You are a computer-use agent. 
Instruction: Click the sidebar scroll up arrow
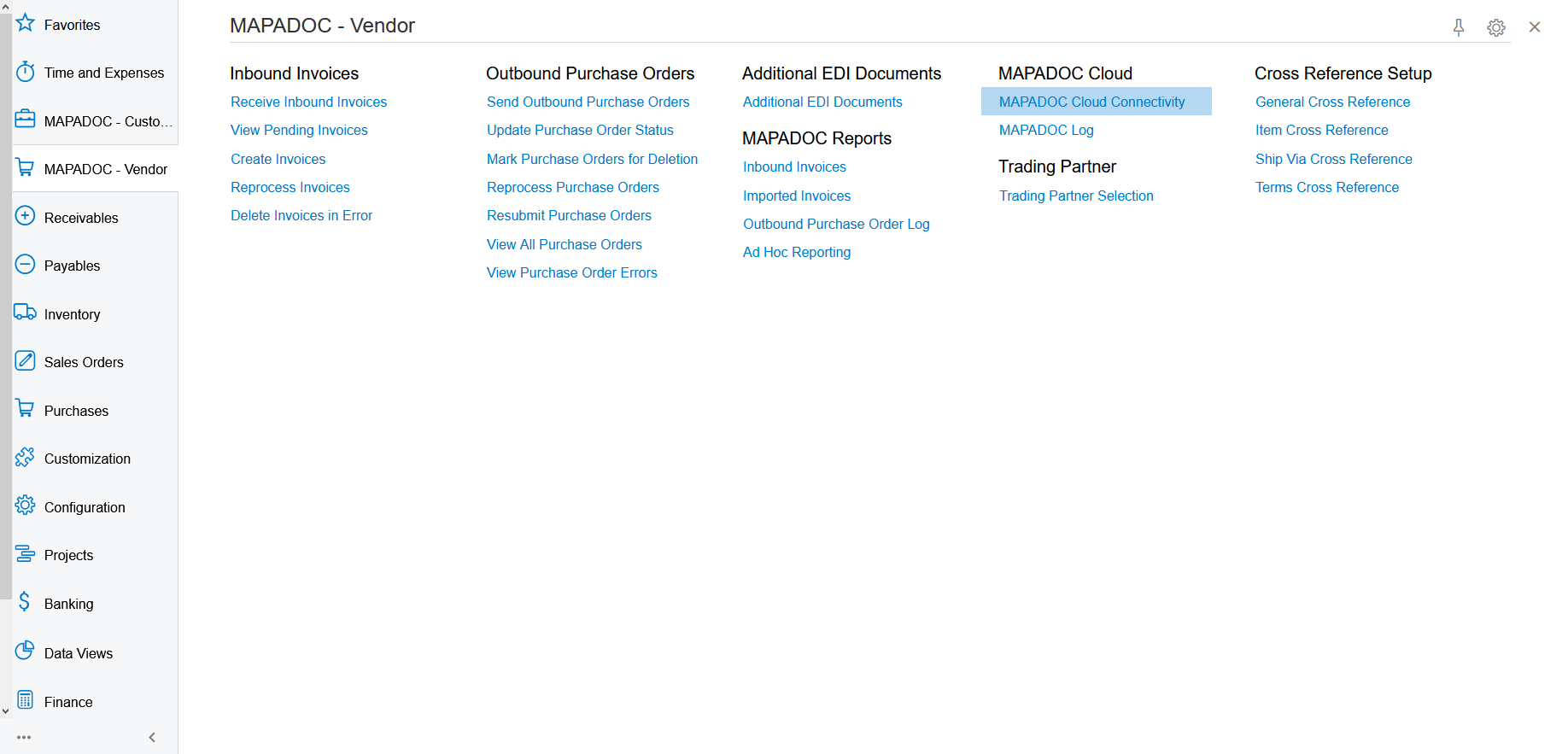pos(5,5)
